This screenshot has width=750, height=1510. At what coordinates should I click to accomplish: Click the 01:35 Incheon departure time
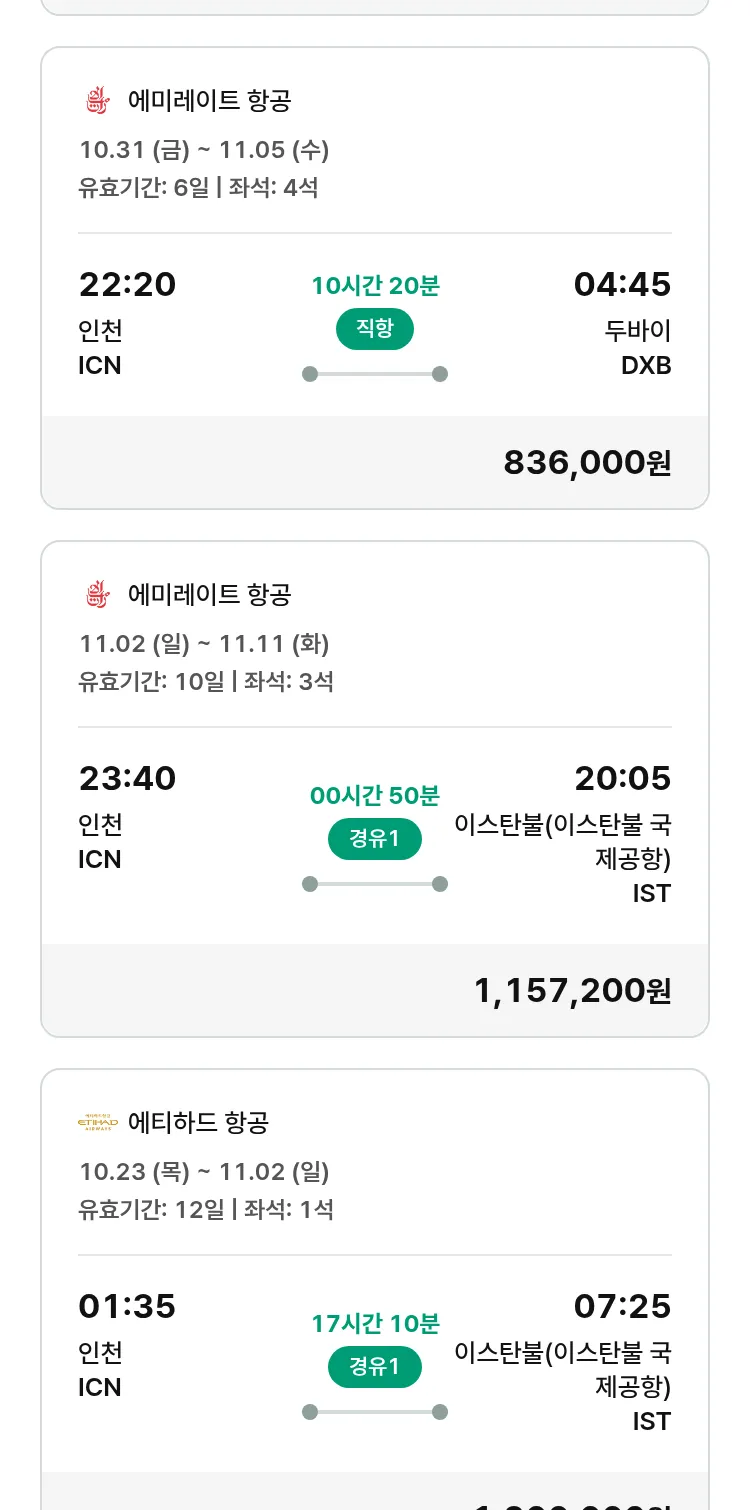pos(127,1307)
